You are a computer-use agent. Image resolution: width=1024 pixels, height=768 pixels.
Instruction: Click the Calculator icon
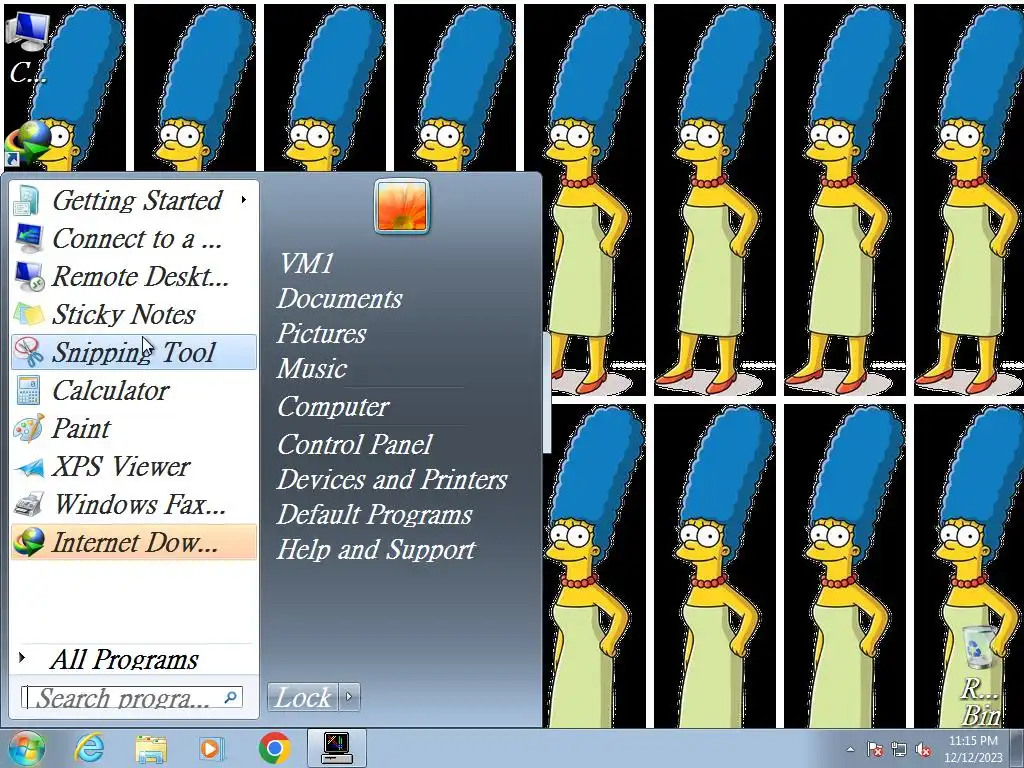pyautogui.click(x=27, y=391)
